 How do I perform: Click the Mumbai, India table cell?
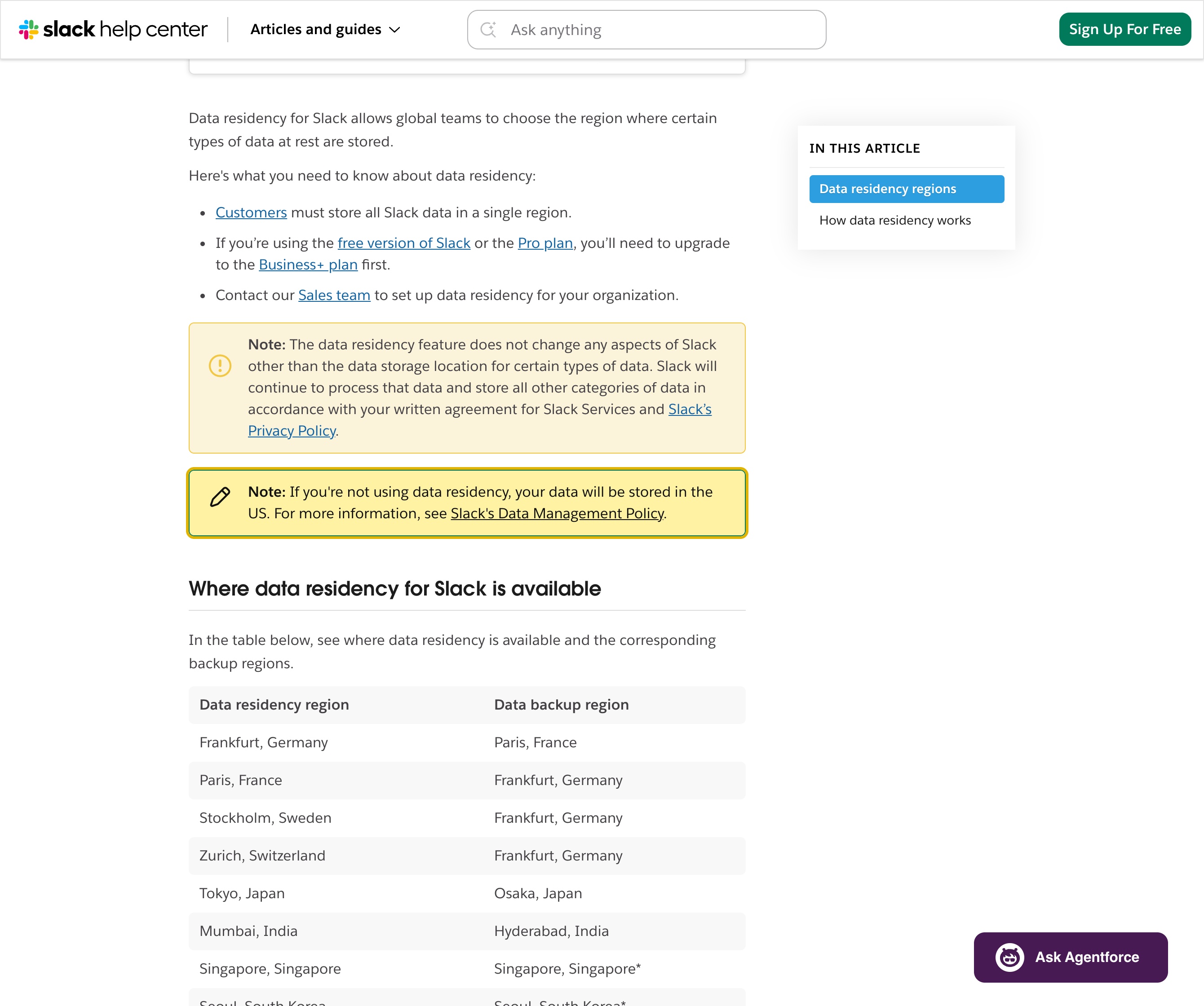(248, 931)
